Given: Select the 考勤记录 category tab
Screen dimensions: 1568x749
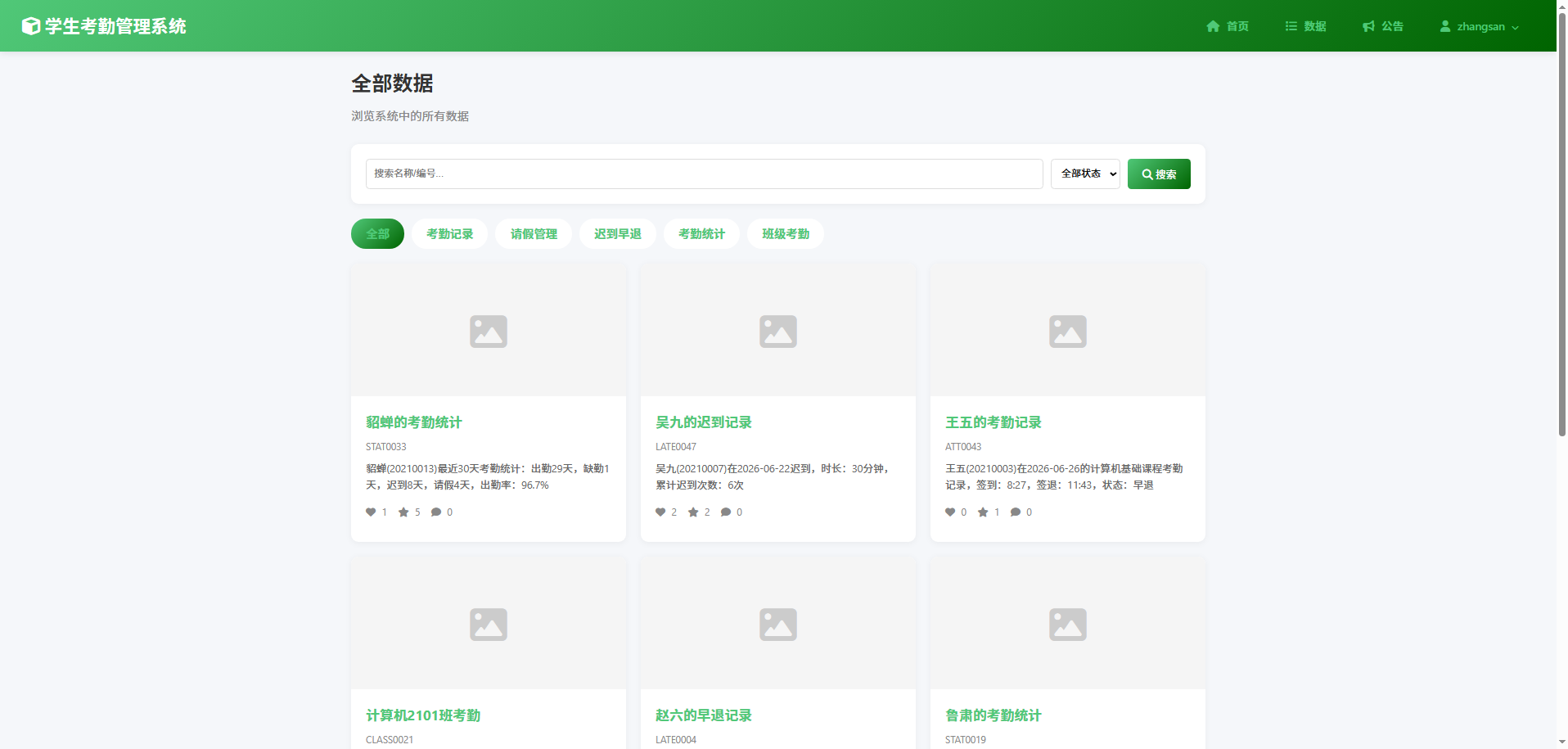Looking at the screenshot, I should (x=449, y=233).
